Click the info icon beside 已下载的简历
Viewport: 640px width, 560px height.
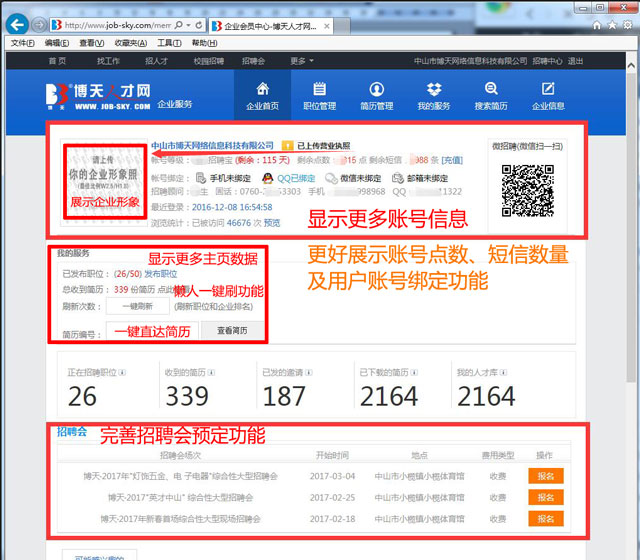pyautogui.click(x=414, y=373)
